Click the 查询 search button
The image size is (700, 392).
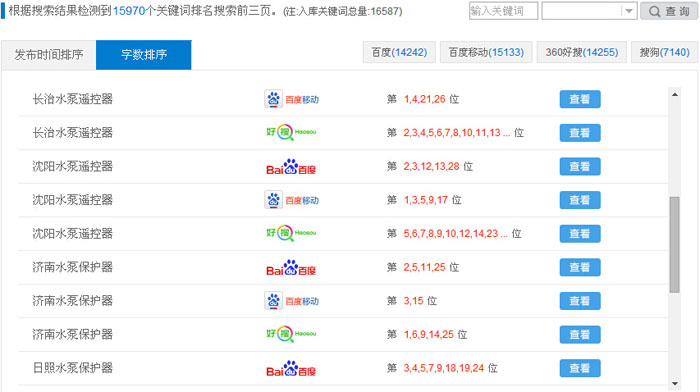[x=669, y=11]
